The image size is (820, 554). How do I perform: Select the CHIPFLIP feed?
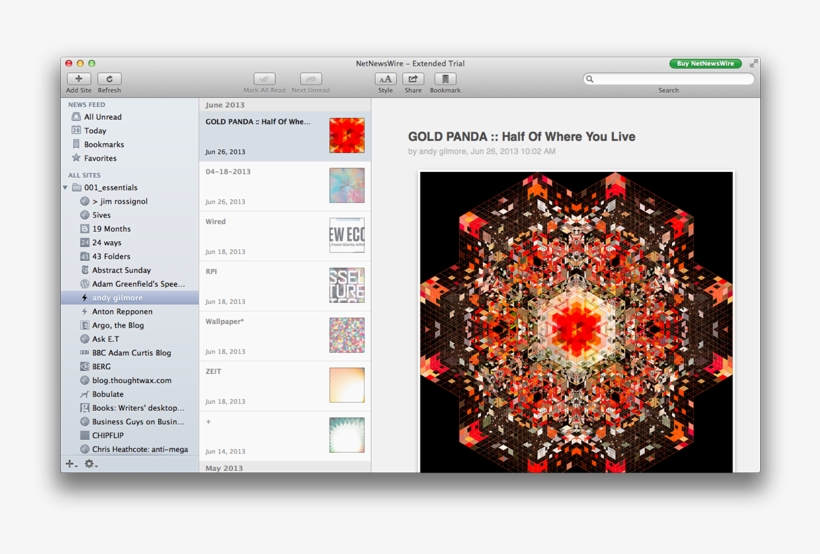(x=130, y=435)
